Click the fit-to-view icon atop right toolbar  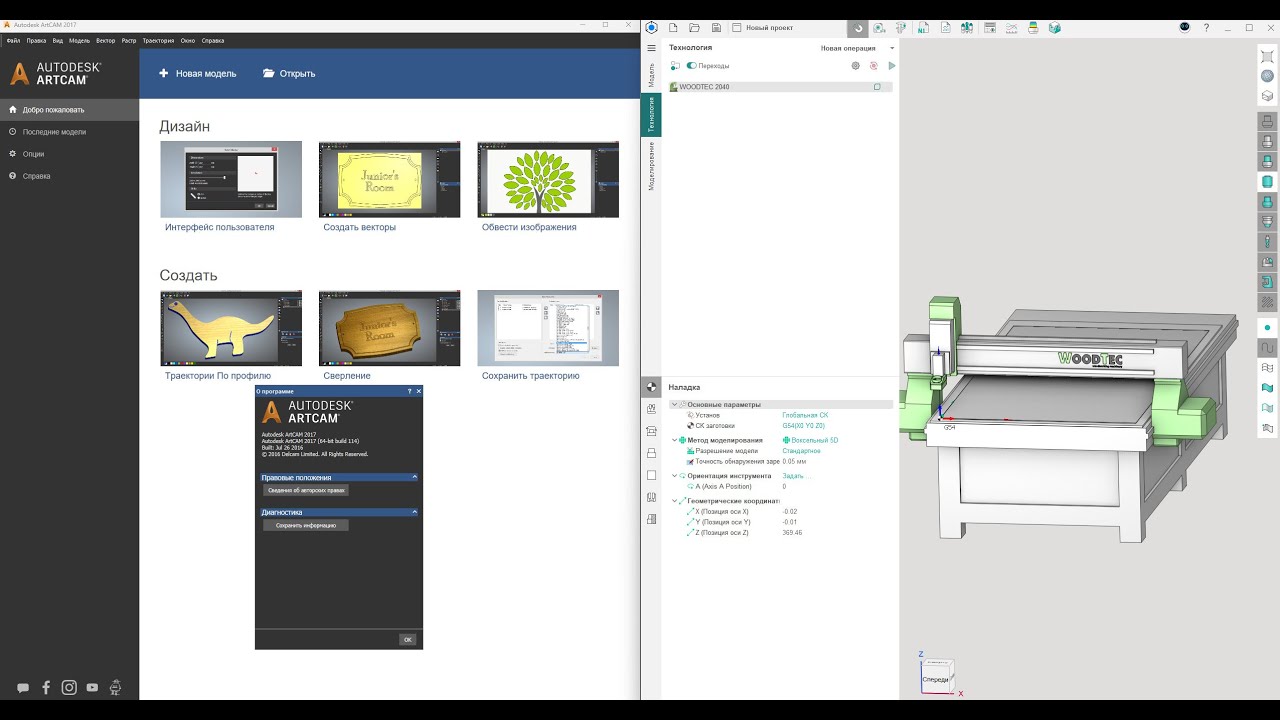click(x=1267, y=56)
